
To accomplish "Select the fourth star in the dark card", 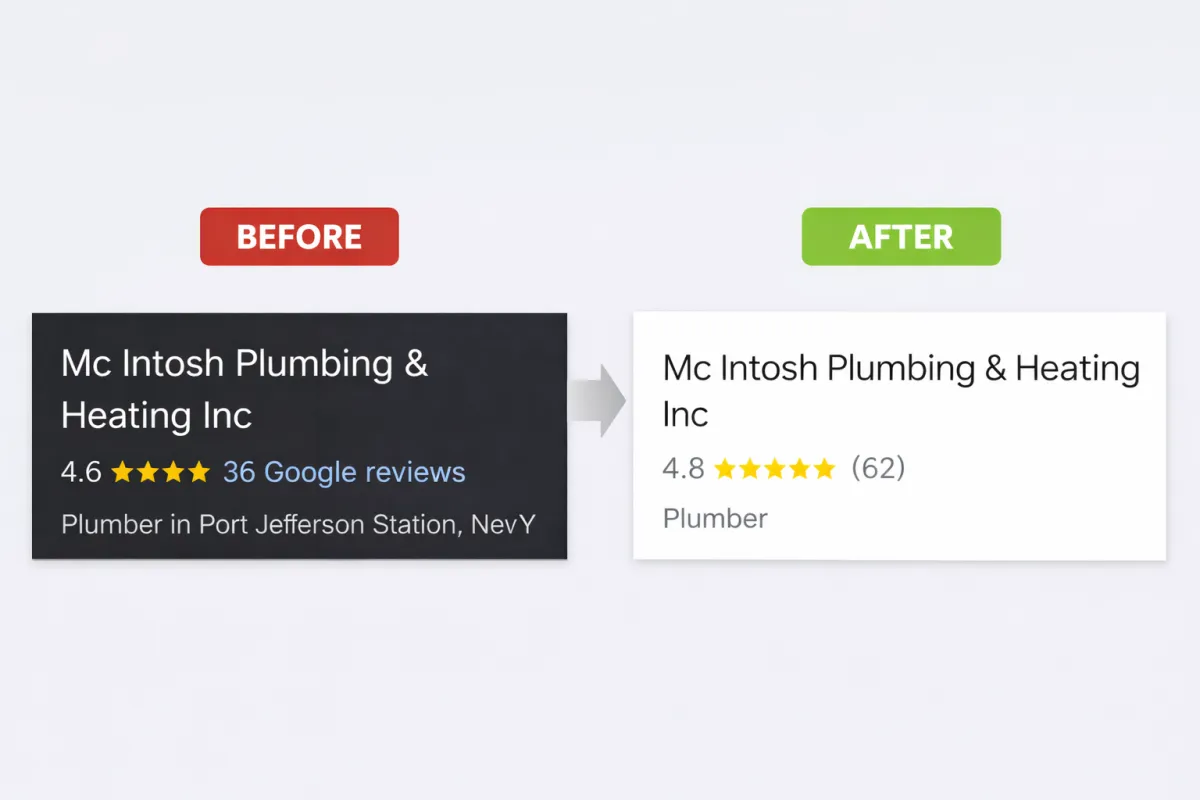I will pos(199,472).
